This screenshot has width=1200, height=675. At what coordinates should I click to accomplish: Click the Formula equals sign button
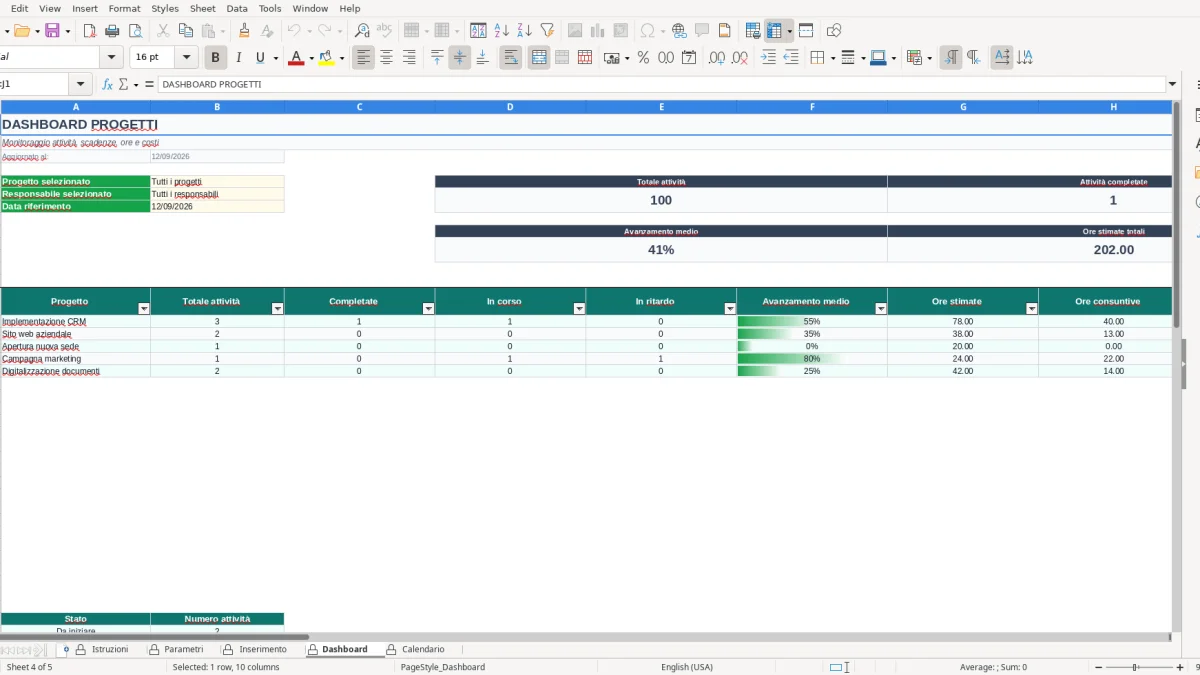coord(149,84)
